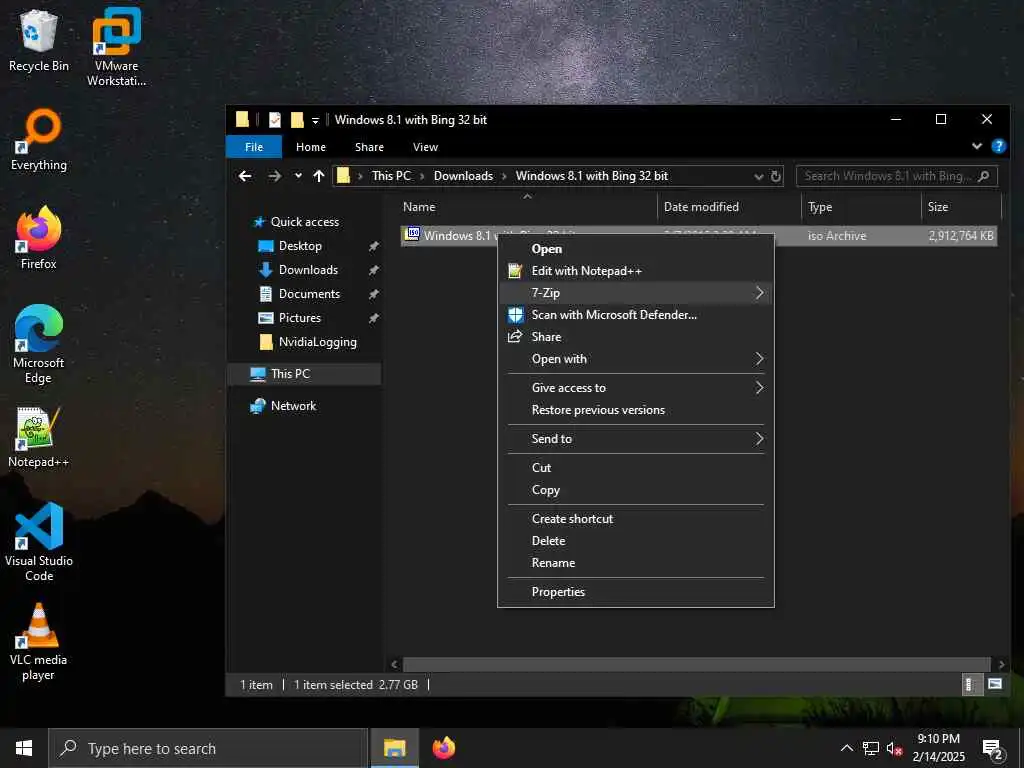Choose Share in the context menu
This screenshot has height=768, width=1024.
pos(635,337)
